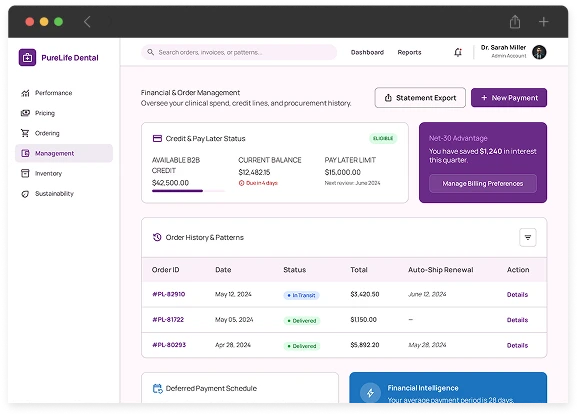Click the Due in 4 days warning icon

click(x=241, y=183)
